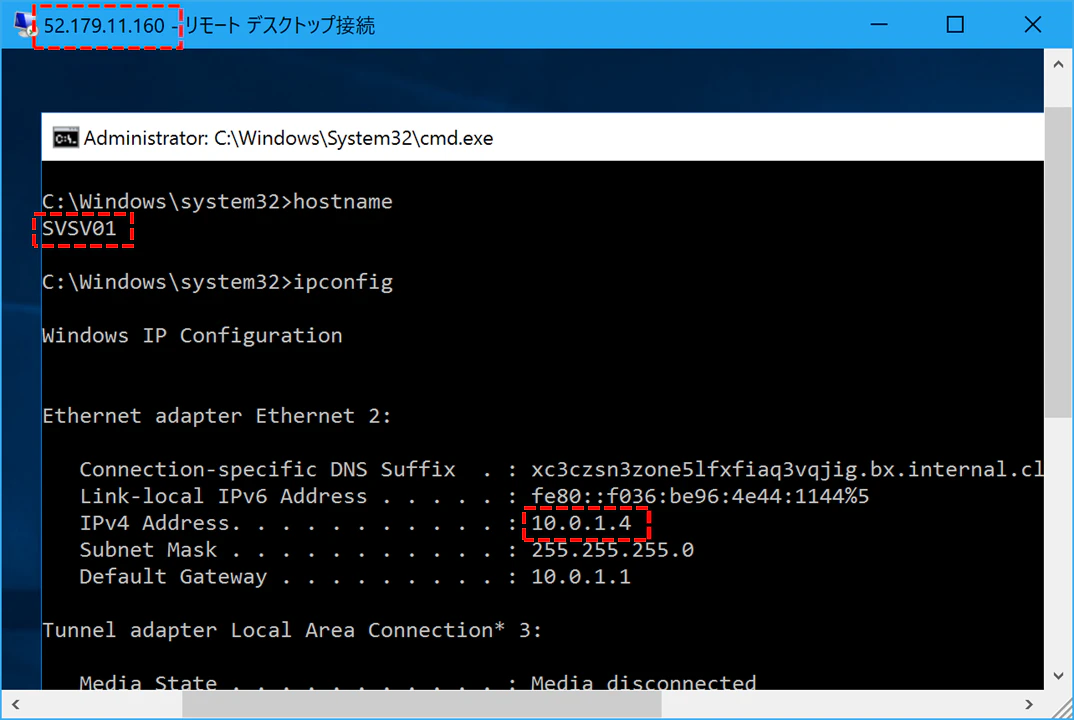The height and width of the screenshot is (720, 1074).
Task: Click the IPv4 address value 10.0.1.4
Action: [581, 523]
